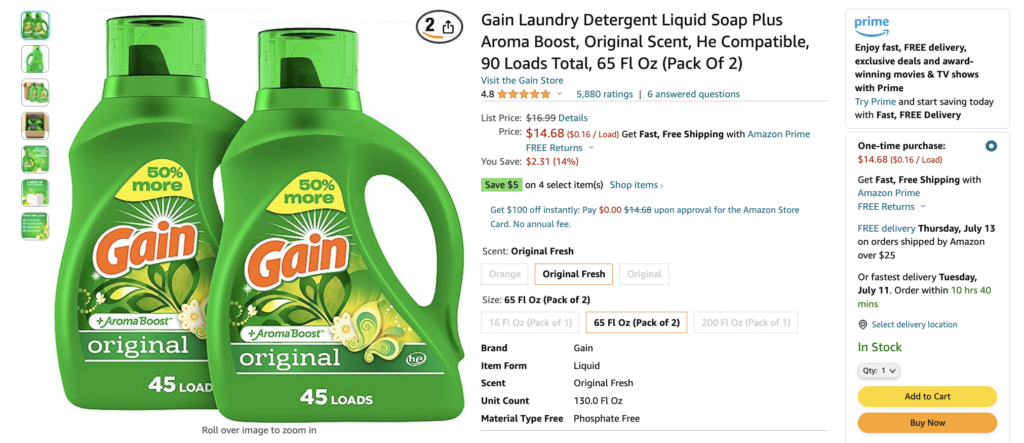1024x443 pixels.
Task: Open the last thumbnail in image list
Action: (35, 226)
